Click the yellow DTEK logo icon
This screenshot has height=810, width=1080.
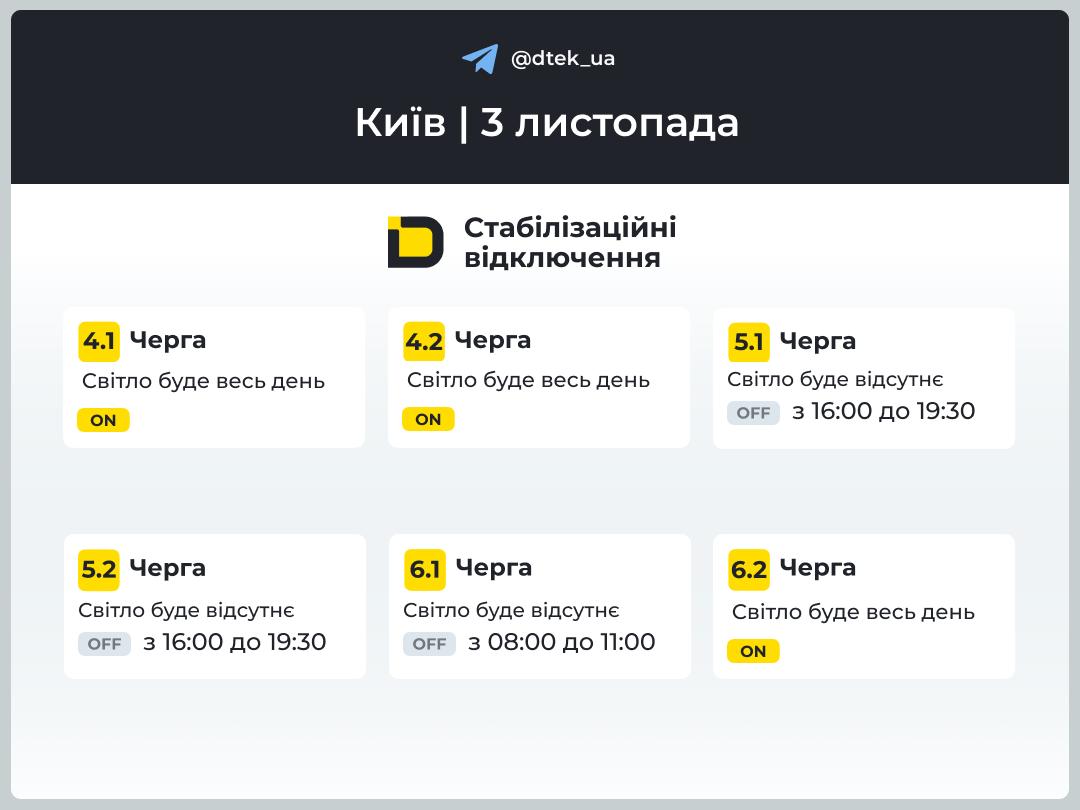[x=415, y=242]
